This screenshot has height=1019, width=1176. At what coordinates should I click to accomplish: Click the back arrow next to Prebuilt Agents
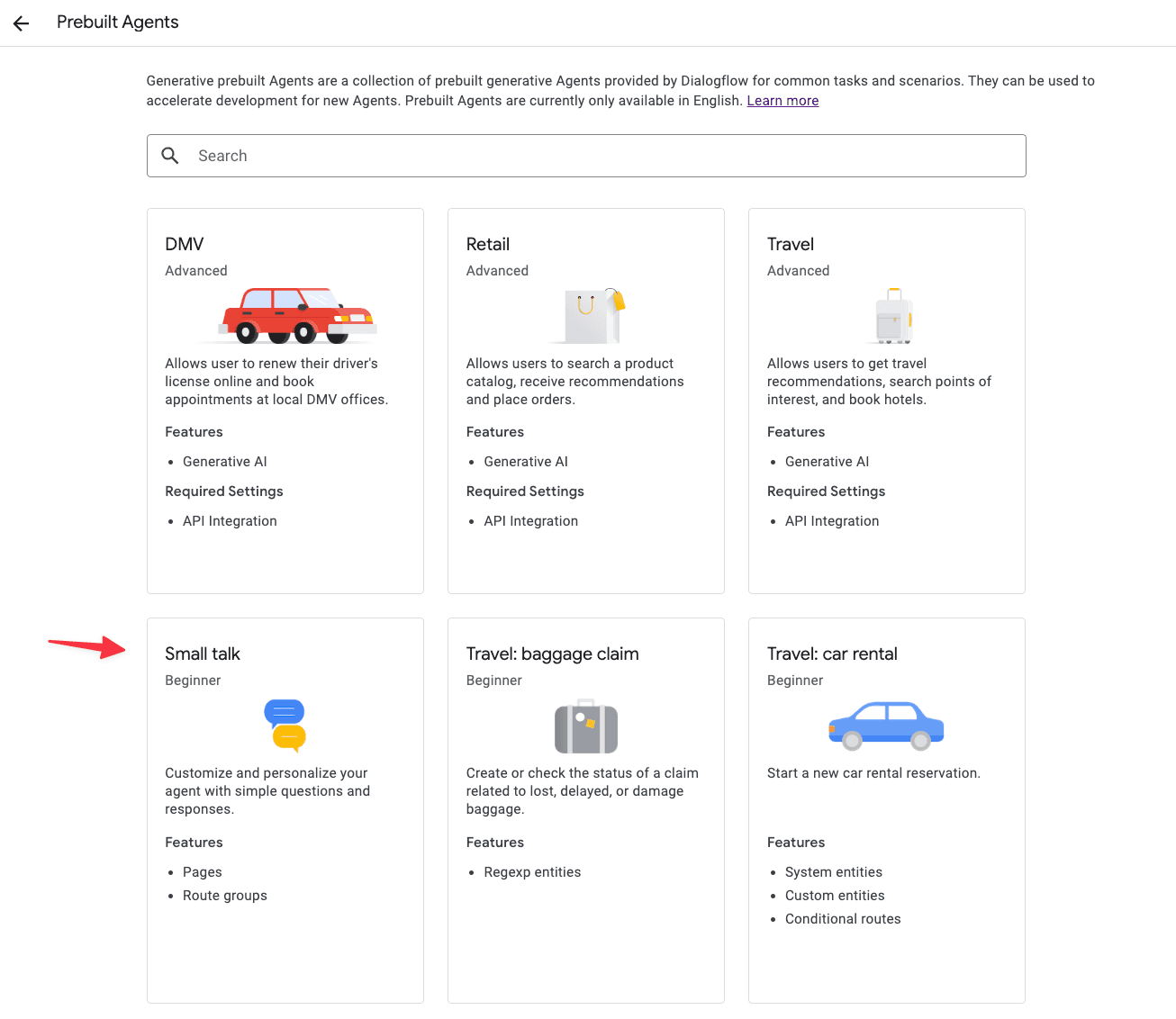click(x=20, y=23)
